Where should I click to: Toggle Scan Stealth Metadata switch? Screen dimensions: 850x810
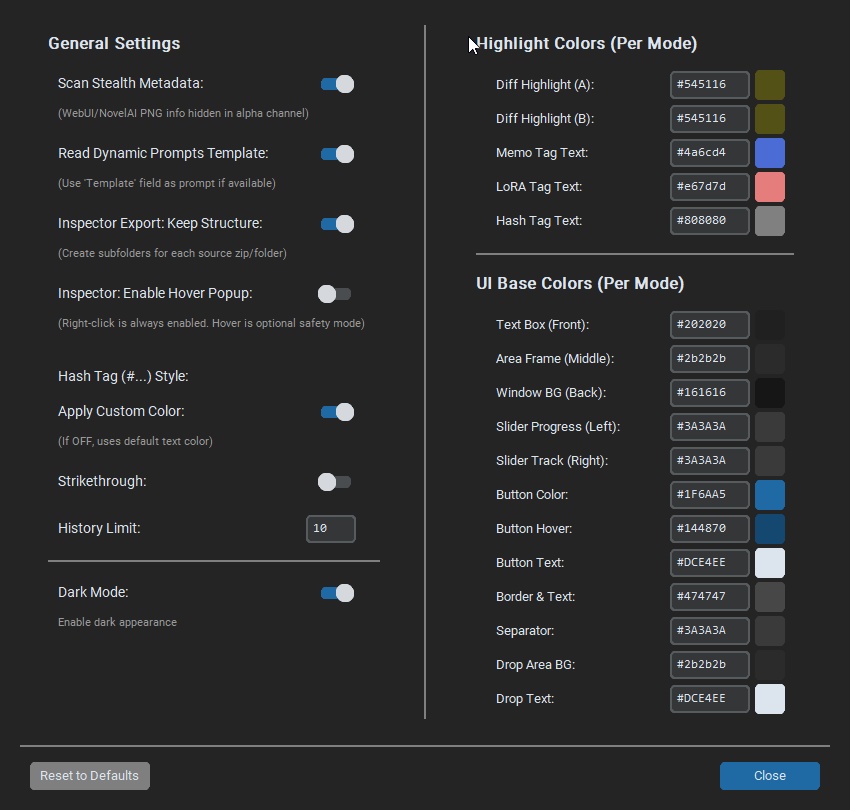[337, 84]
